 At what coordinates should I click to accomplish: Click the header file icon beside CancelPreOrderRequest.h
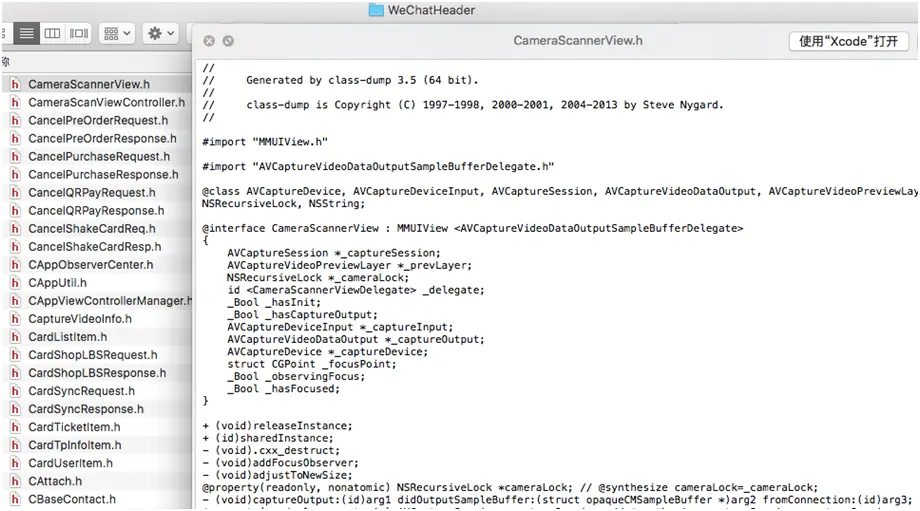[x=15, y=120]
